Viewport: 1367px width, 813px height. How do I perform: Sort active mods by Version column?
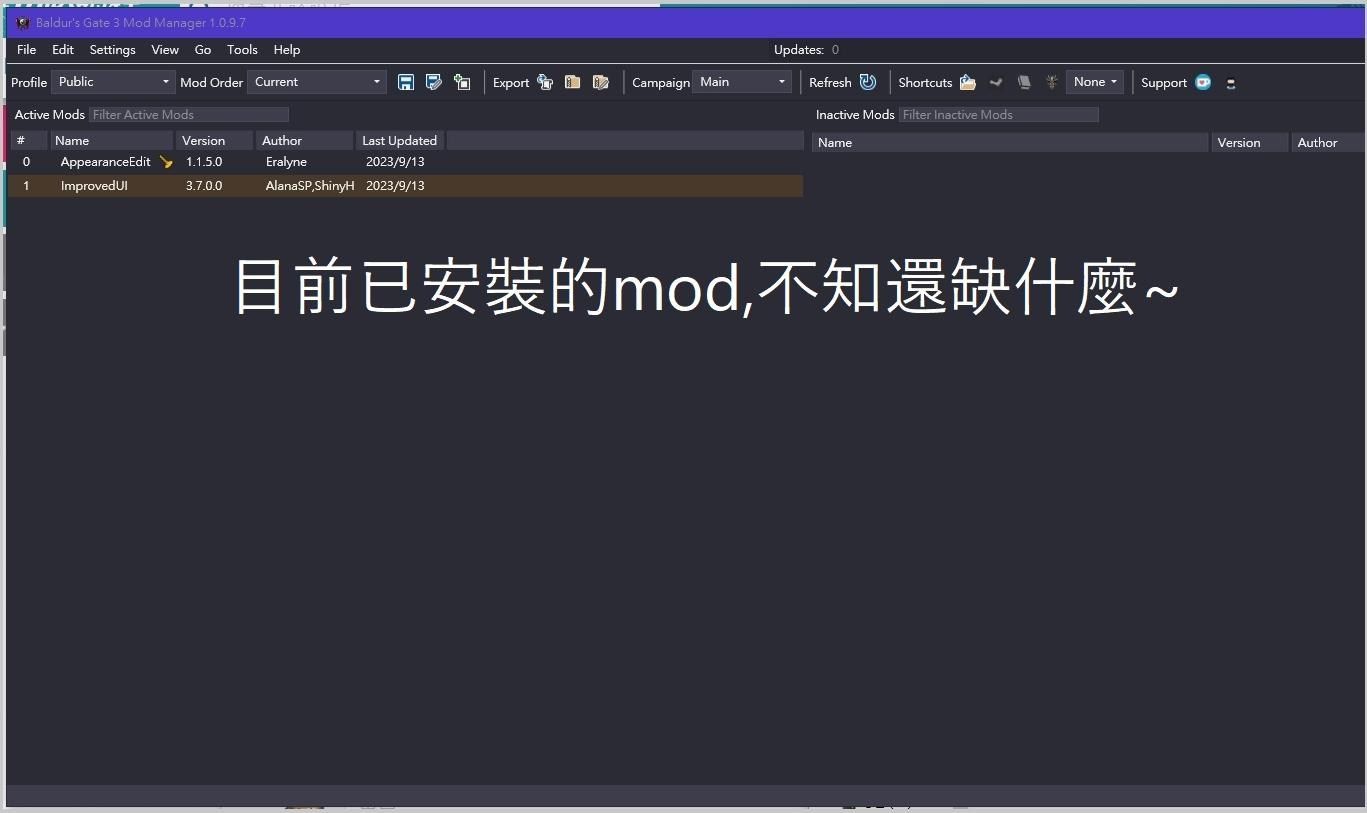(x=215, y=141)
